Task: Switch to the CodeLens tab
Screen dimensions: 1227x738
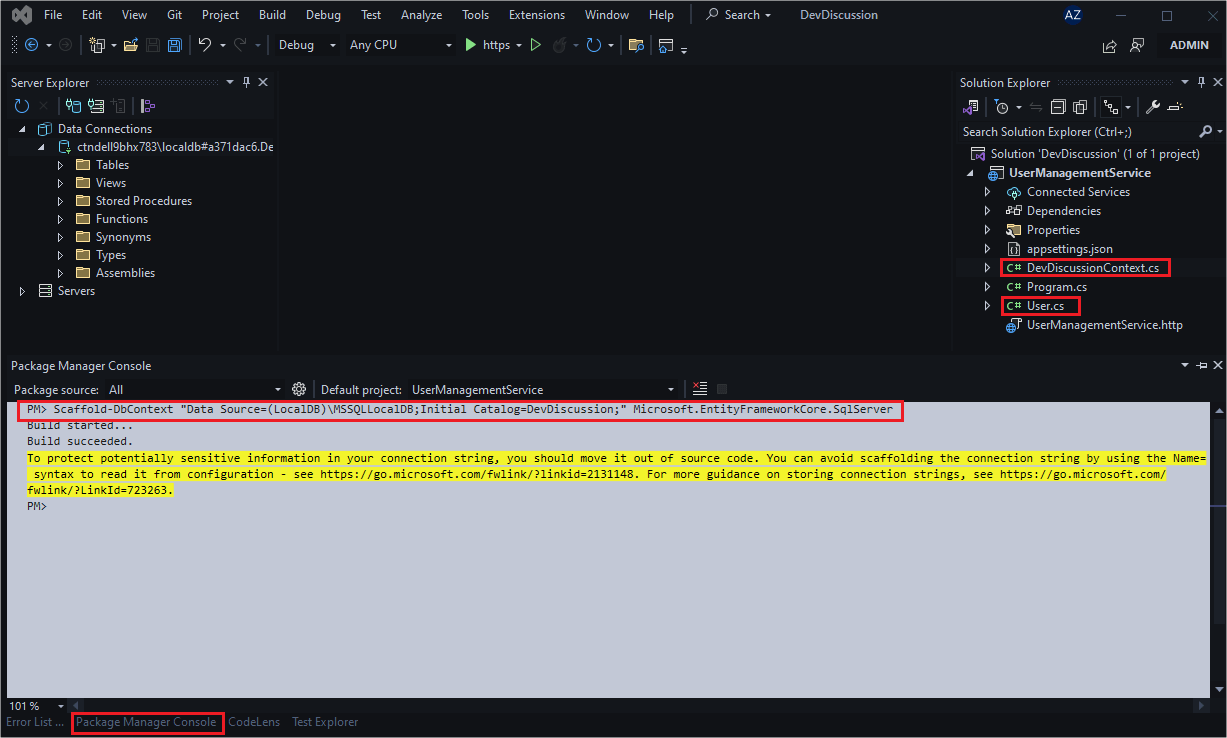Action: pos(254,722)
